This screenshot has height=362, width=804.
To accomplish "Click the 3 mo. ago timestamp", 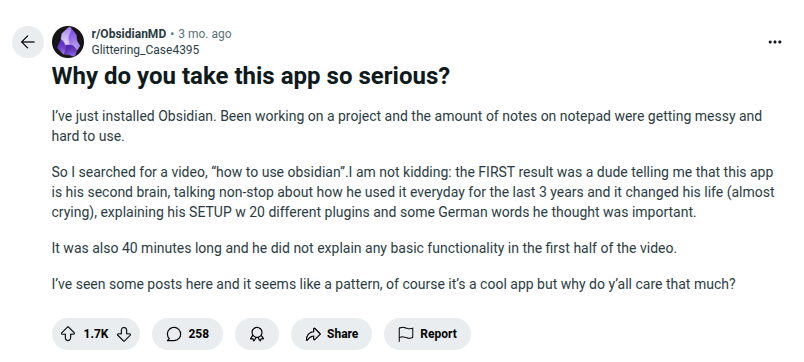I will (x=205, y=34).
